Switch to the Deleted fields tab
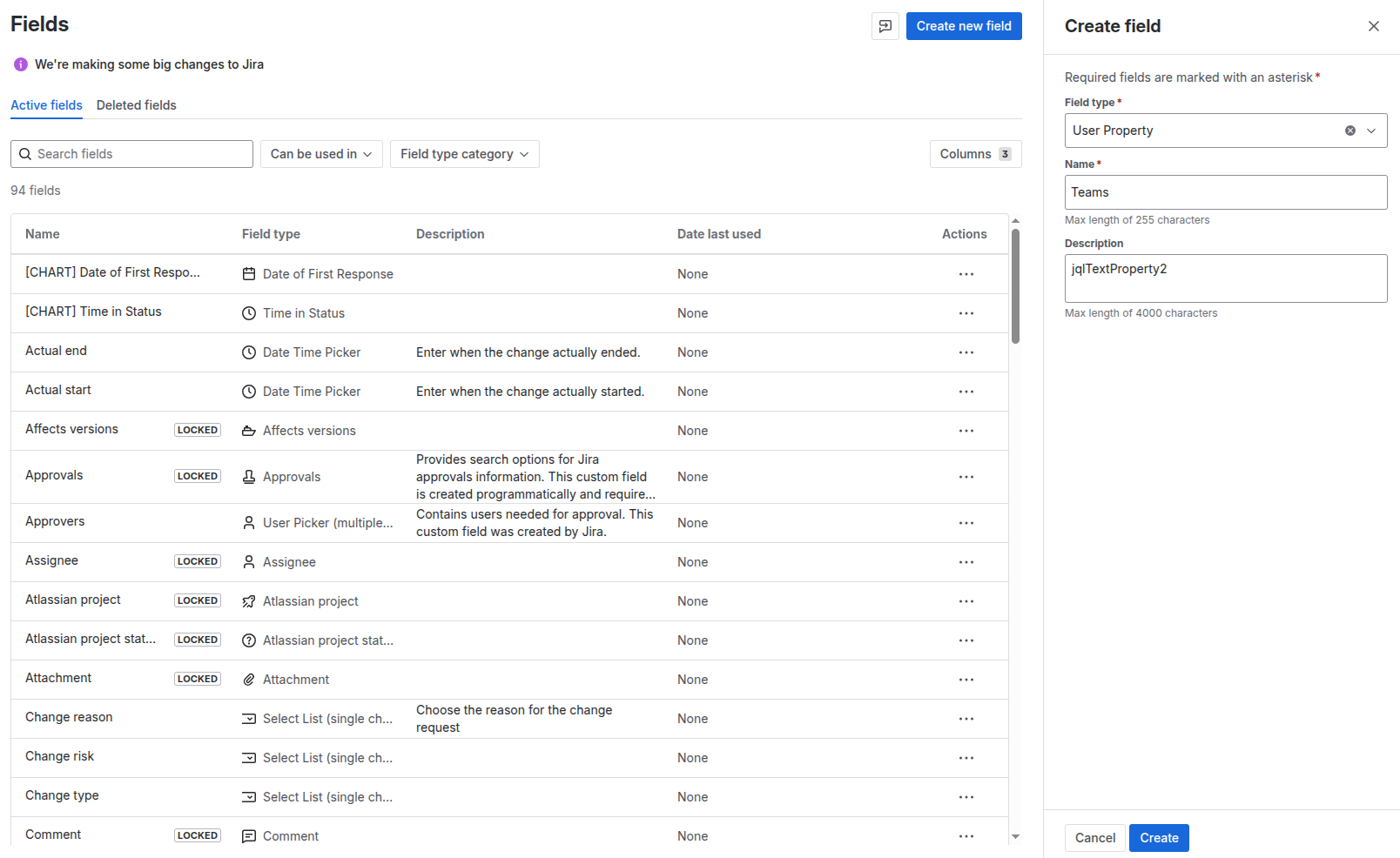 (x=136, y=105)
